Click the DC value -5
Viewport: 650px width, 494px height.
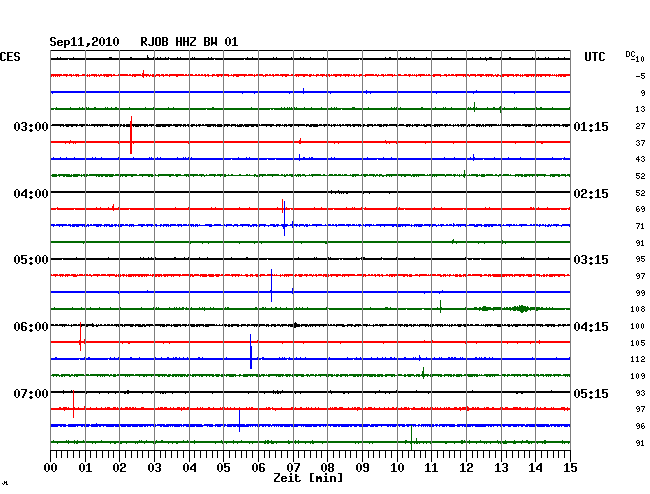[x=640, y=76]
